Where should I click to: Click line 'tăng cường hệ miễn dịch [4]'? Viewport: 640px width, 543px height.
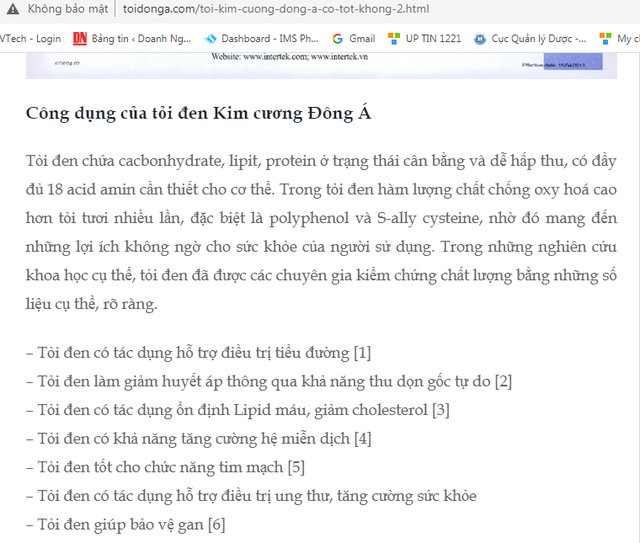click(274, 438)
